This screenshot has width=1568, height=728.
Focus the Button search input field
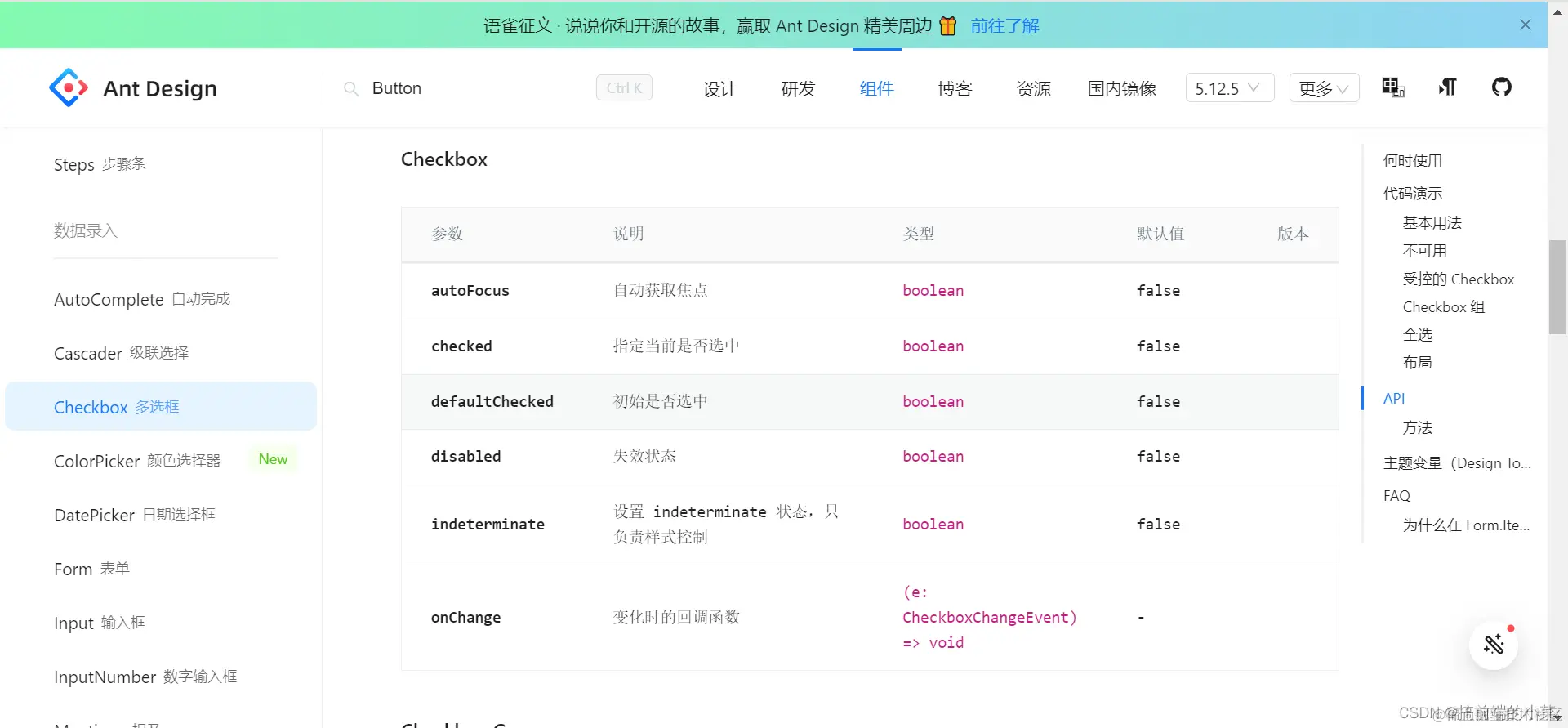click(478, 88)
